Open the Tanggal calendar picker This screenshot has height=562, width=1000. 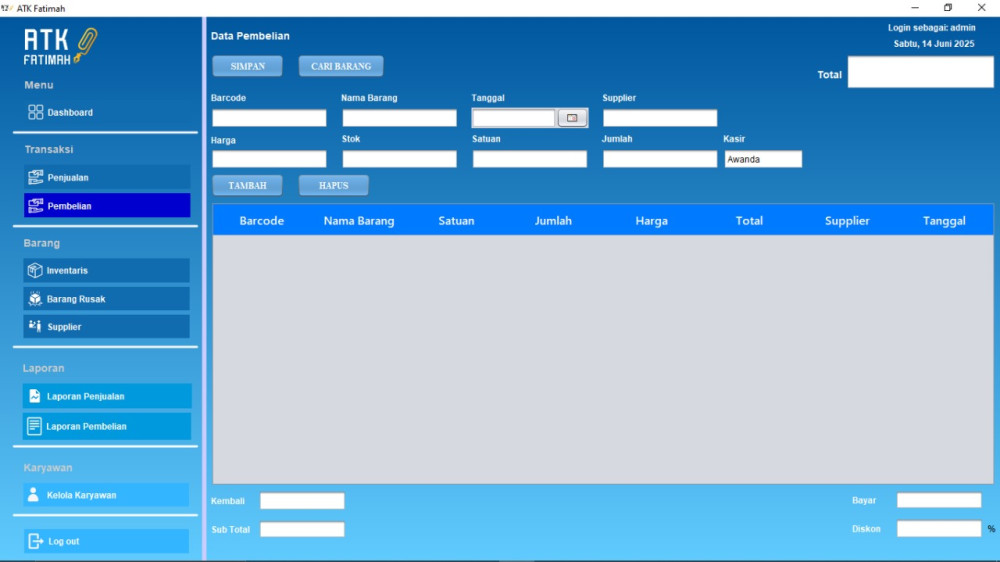(572, 118)
